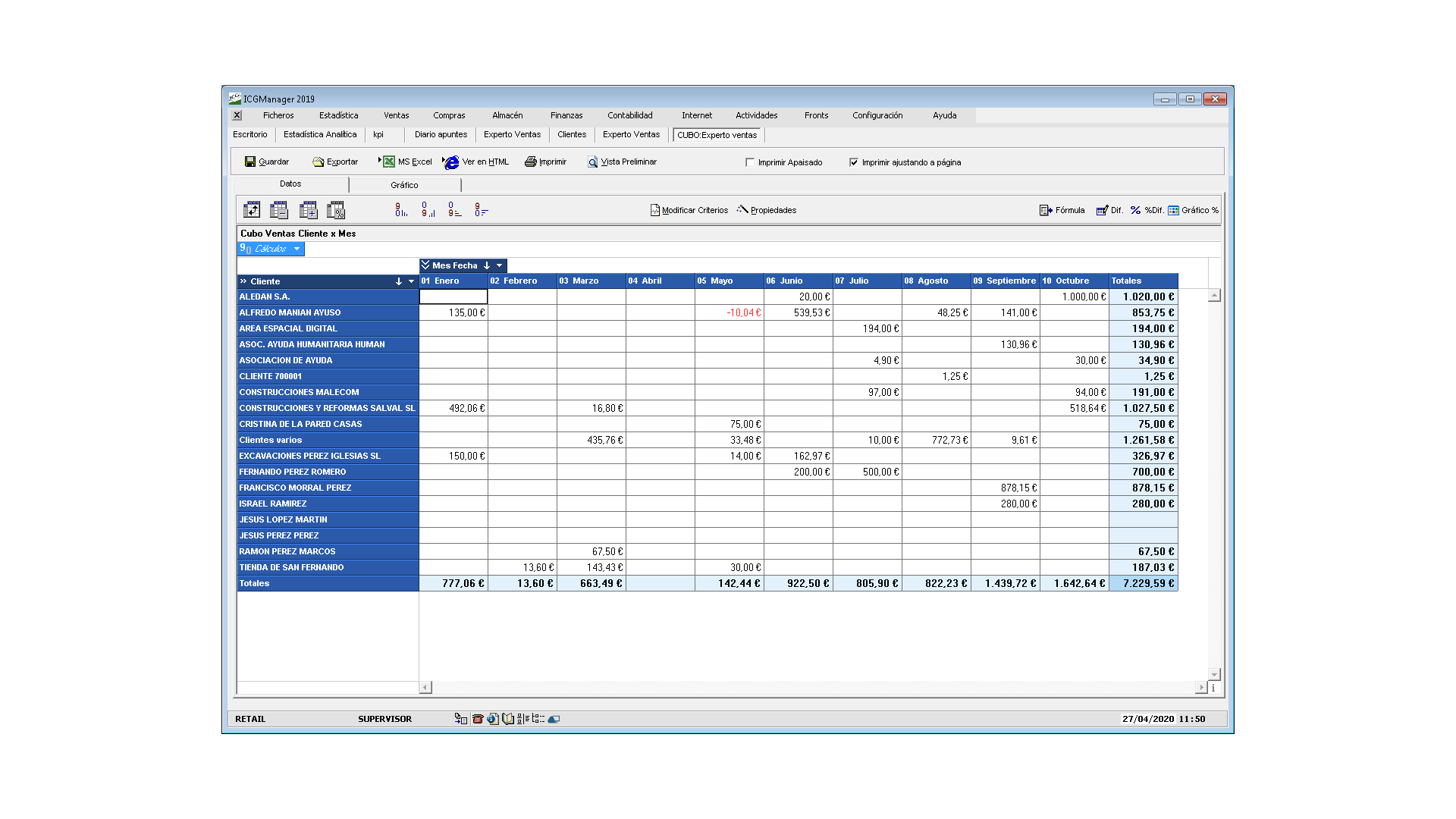Screen dimensions: 1456x819
Task: Click the copy-to-list status bar icon
Action: (x=460, y=719)
